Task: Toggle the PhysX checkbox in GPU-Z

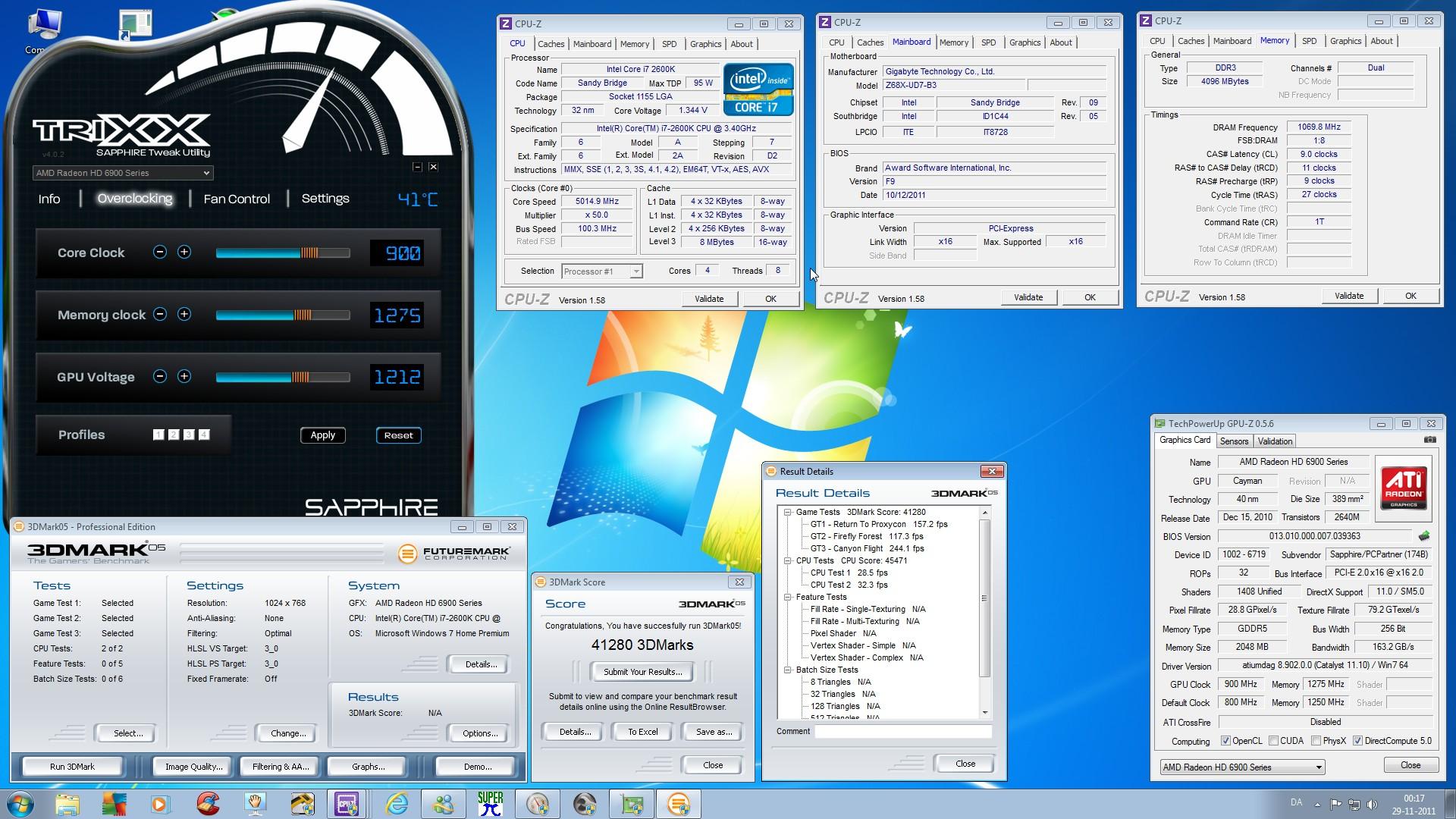Action: pos(1316,741)
